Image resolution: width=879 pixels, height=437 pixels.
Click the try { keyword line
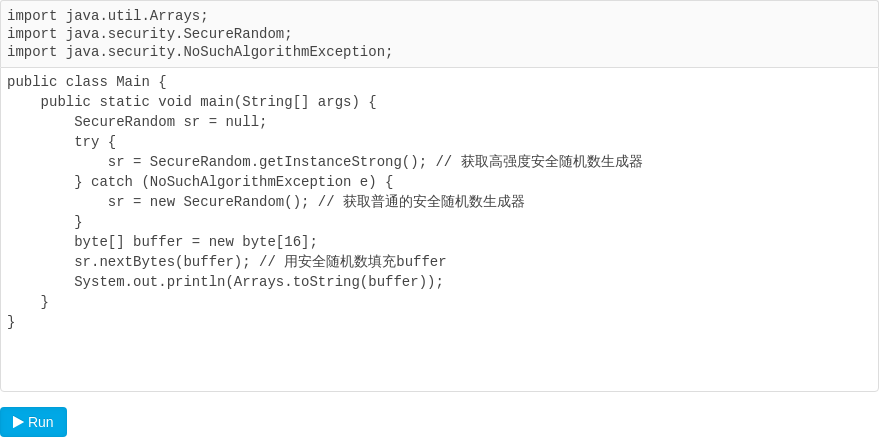(x=95, y=142)
